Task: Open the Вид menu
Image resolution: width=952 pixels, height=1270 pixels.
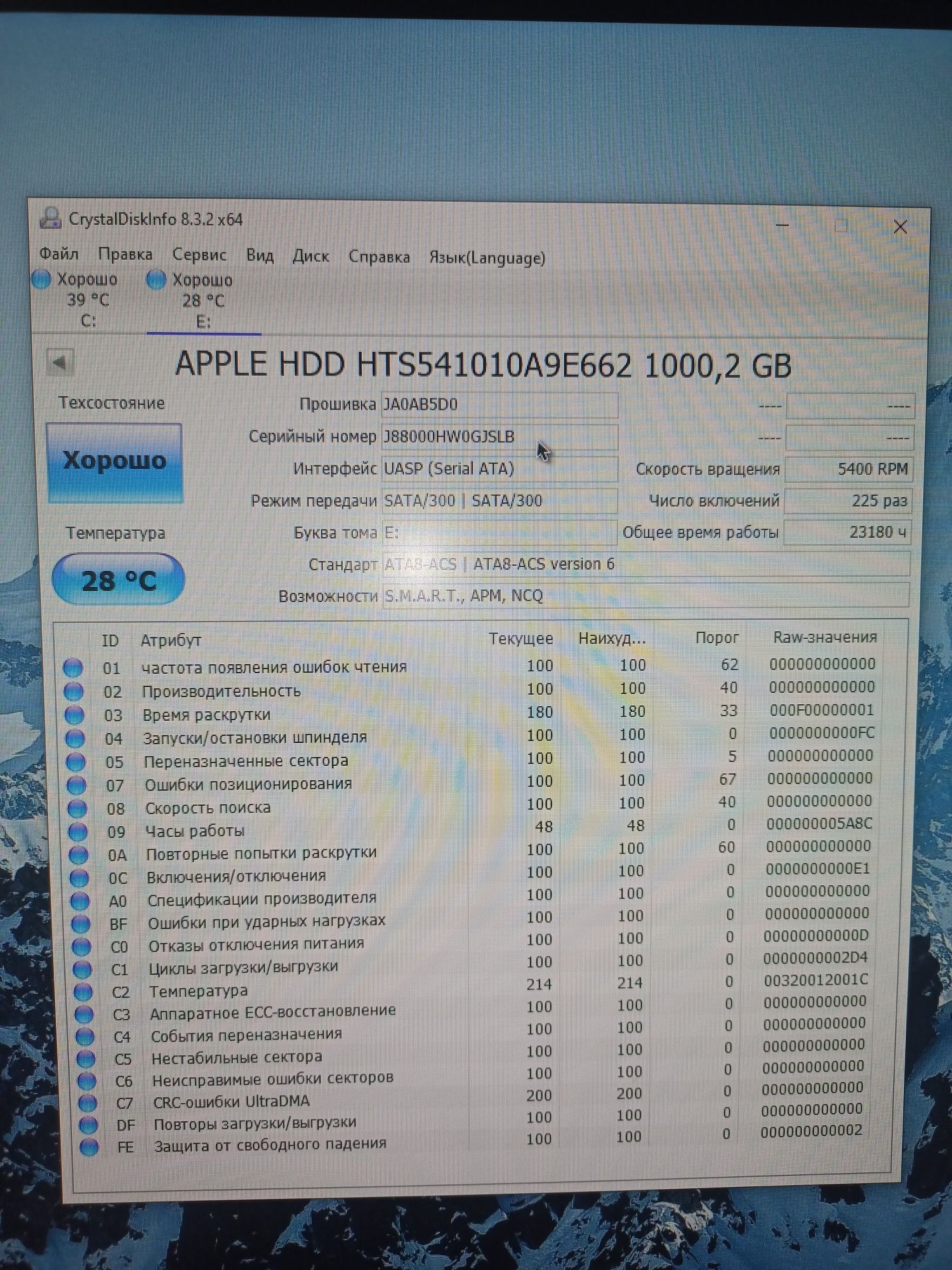Action: (260, 255)
